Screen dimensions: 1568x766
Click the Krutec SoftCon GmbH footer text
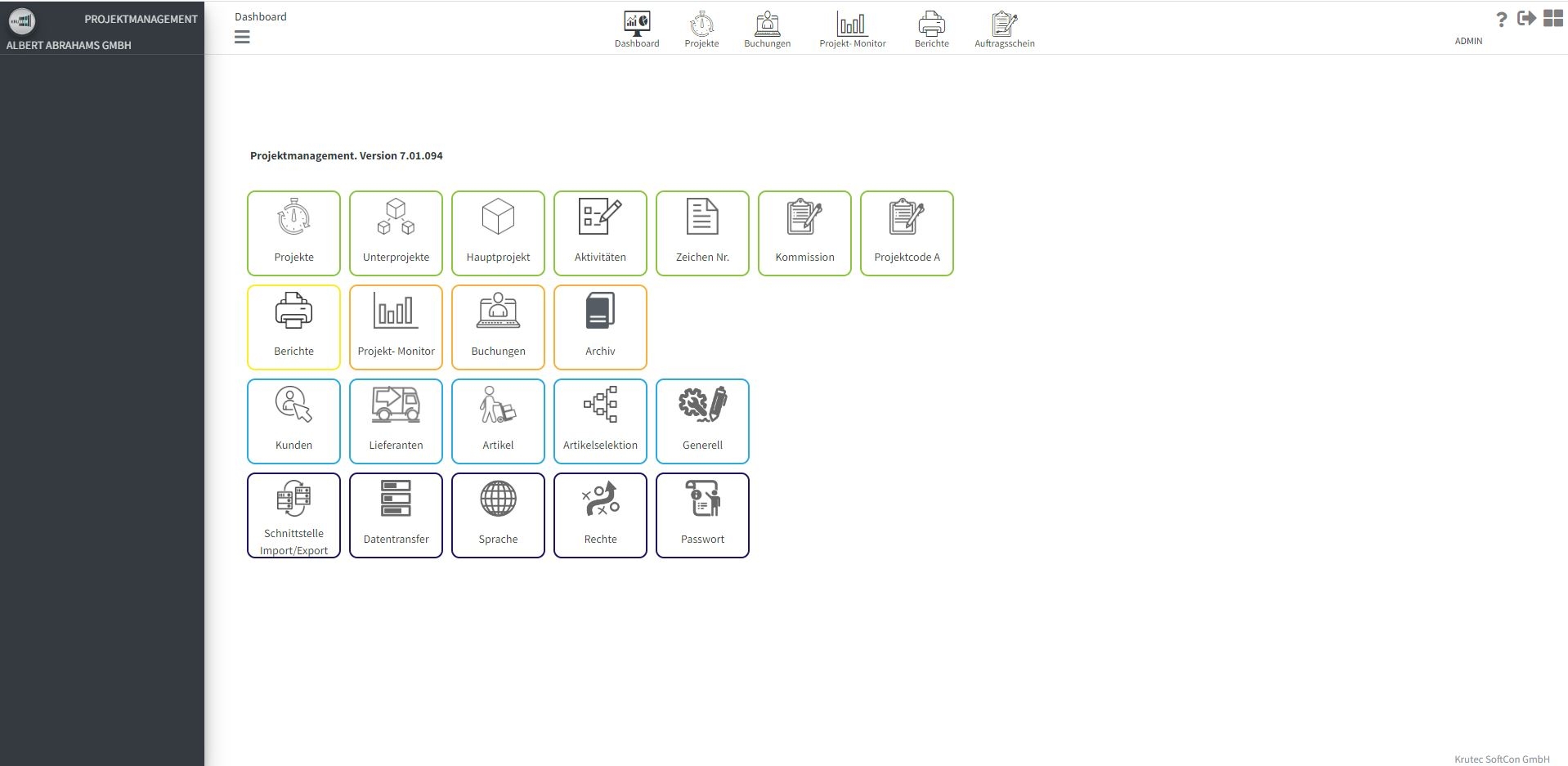click(1502, 759)
